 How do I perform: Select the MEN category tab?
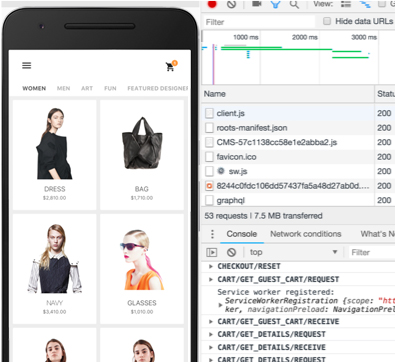pos(63,88)
